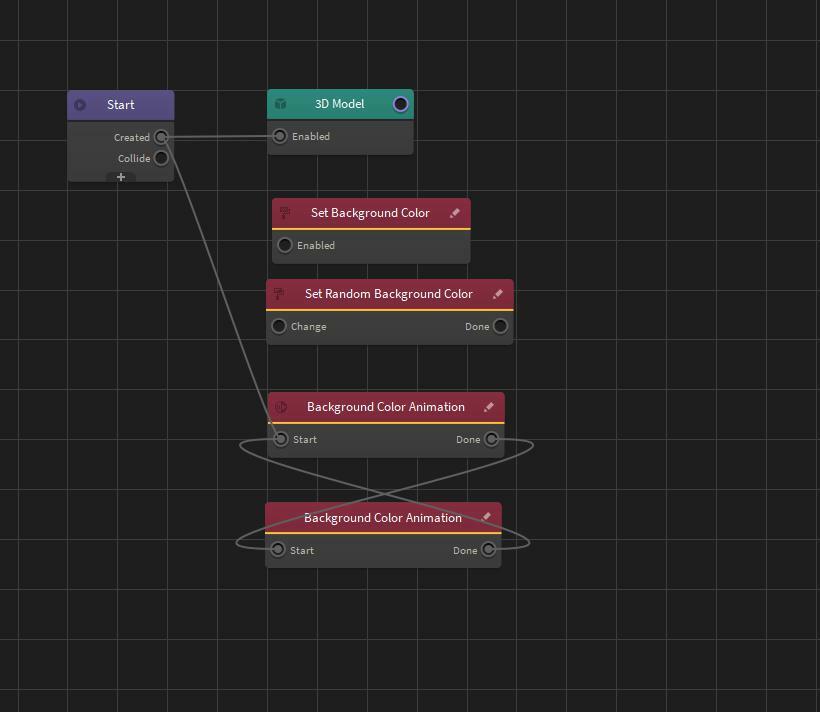Screen dimensions: 820x712
Task: Click the blue output port on 3D Model header
Action: coord(400,104)
